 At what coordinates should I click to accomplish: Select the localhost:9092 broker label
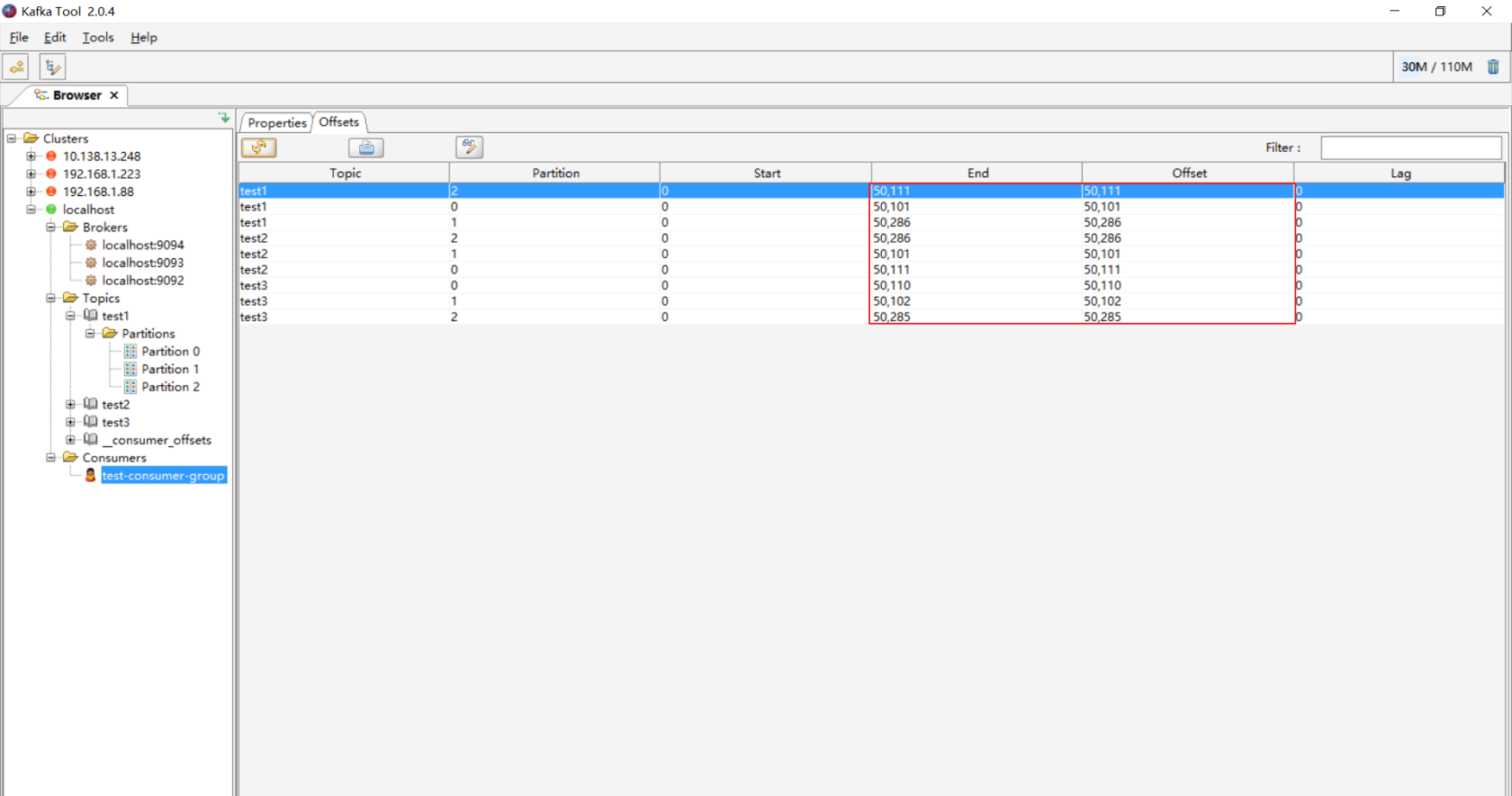click(143, 281)
